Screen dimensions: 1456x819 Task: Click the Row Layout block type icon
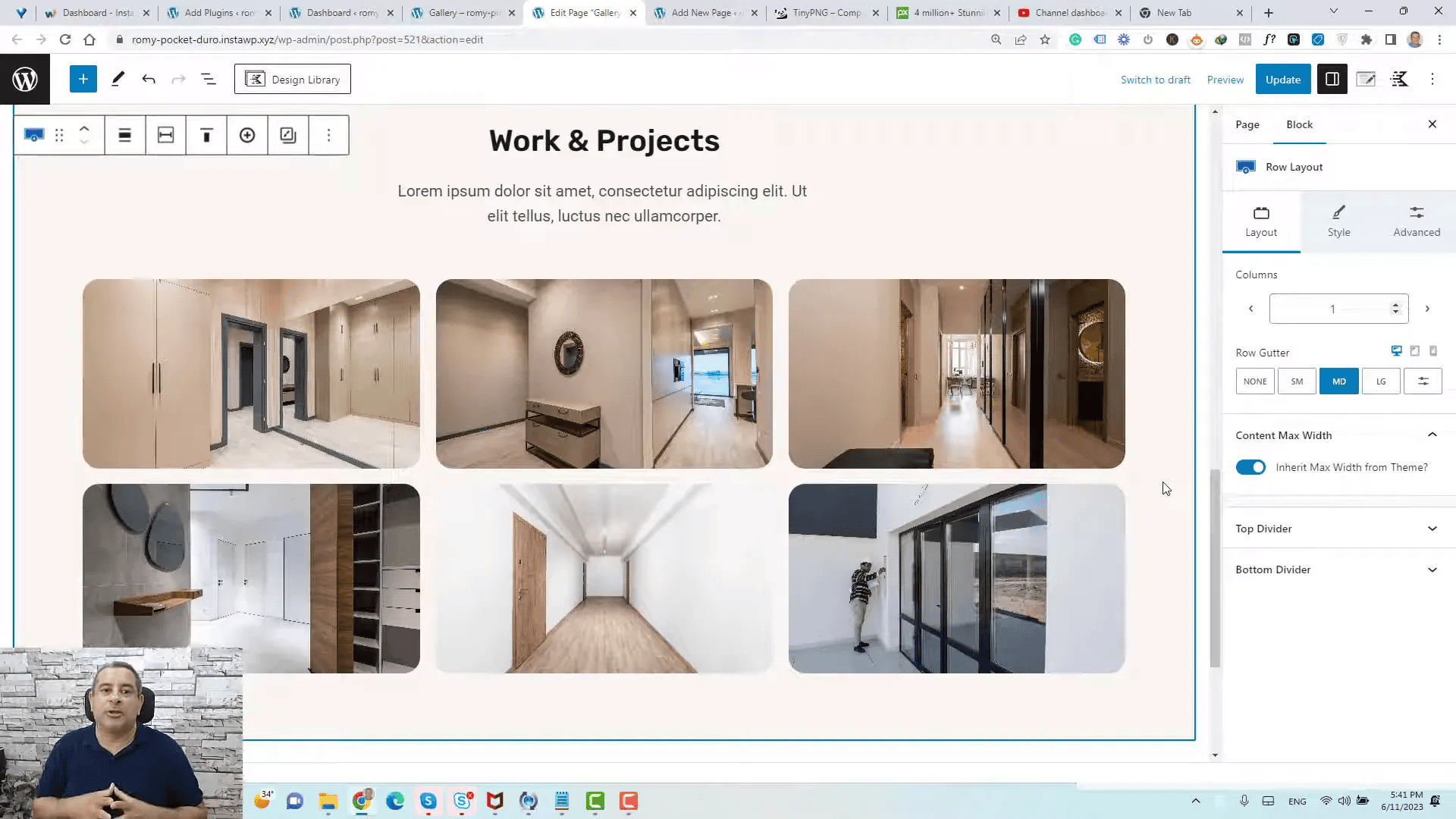[x=34, y=135]
